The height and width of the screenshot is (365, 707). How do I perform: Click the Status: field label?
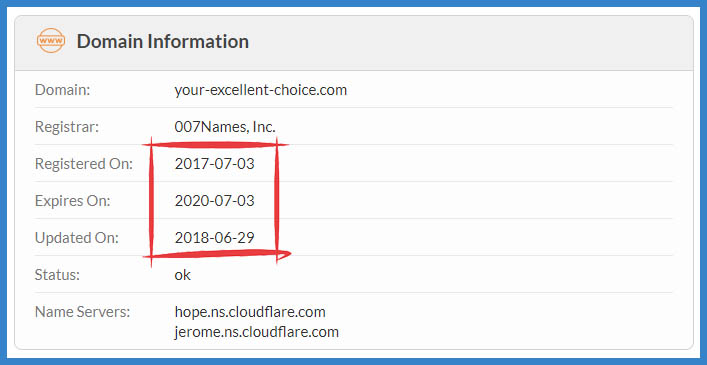pos(57,275)
